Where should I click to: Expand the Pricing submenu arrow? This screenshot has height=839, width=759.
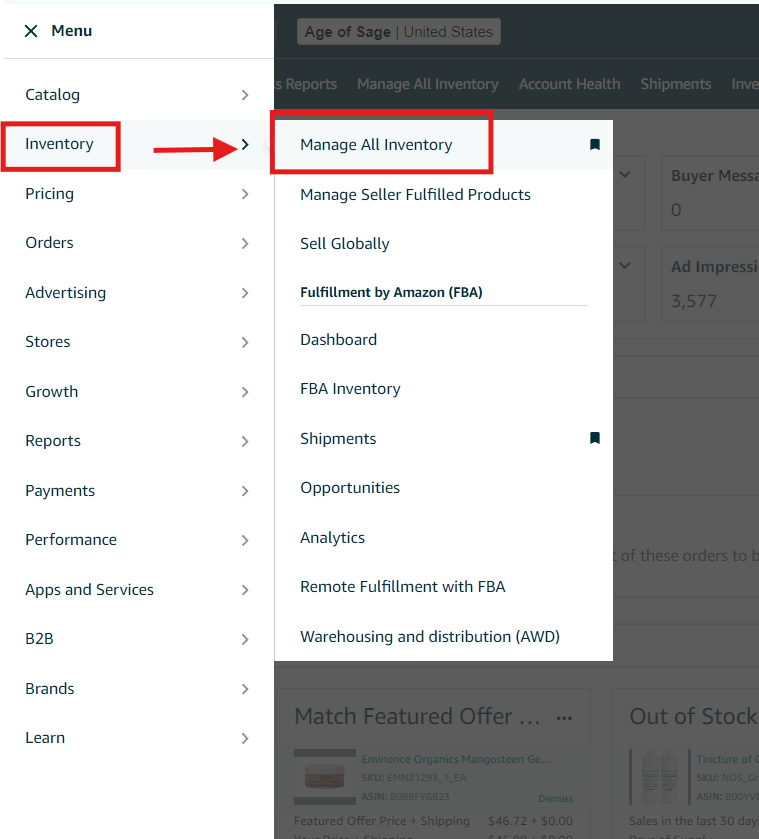(x=245, y=194)
